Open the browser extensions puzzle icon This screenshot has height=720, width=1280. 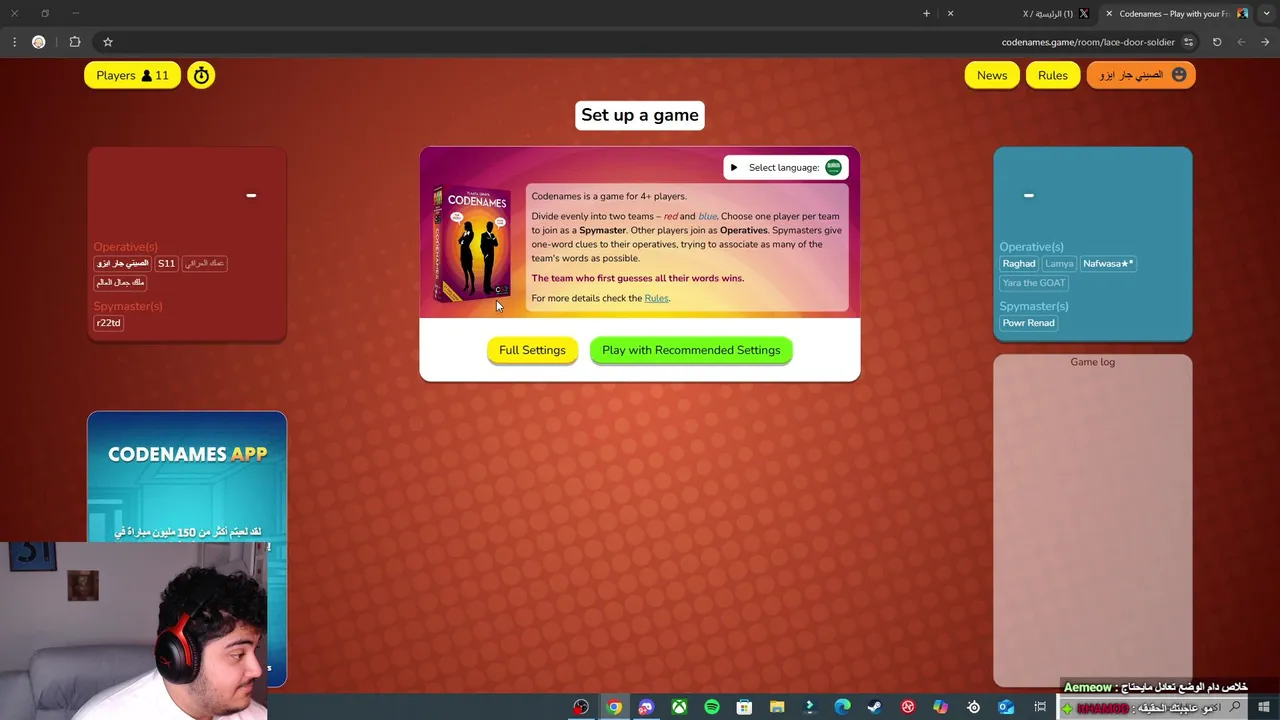[x=75, y=42]
